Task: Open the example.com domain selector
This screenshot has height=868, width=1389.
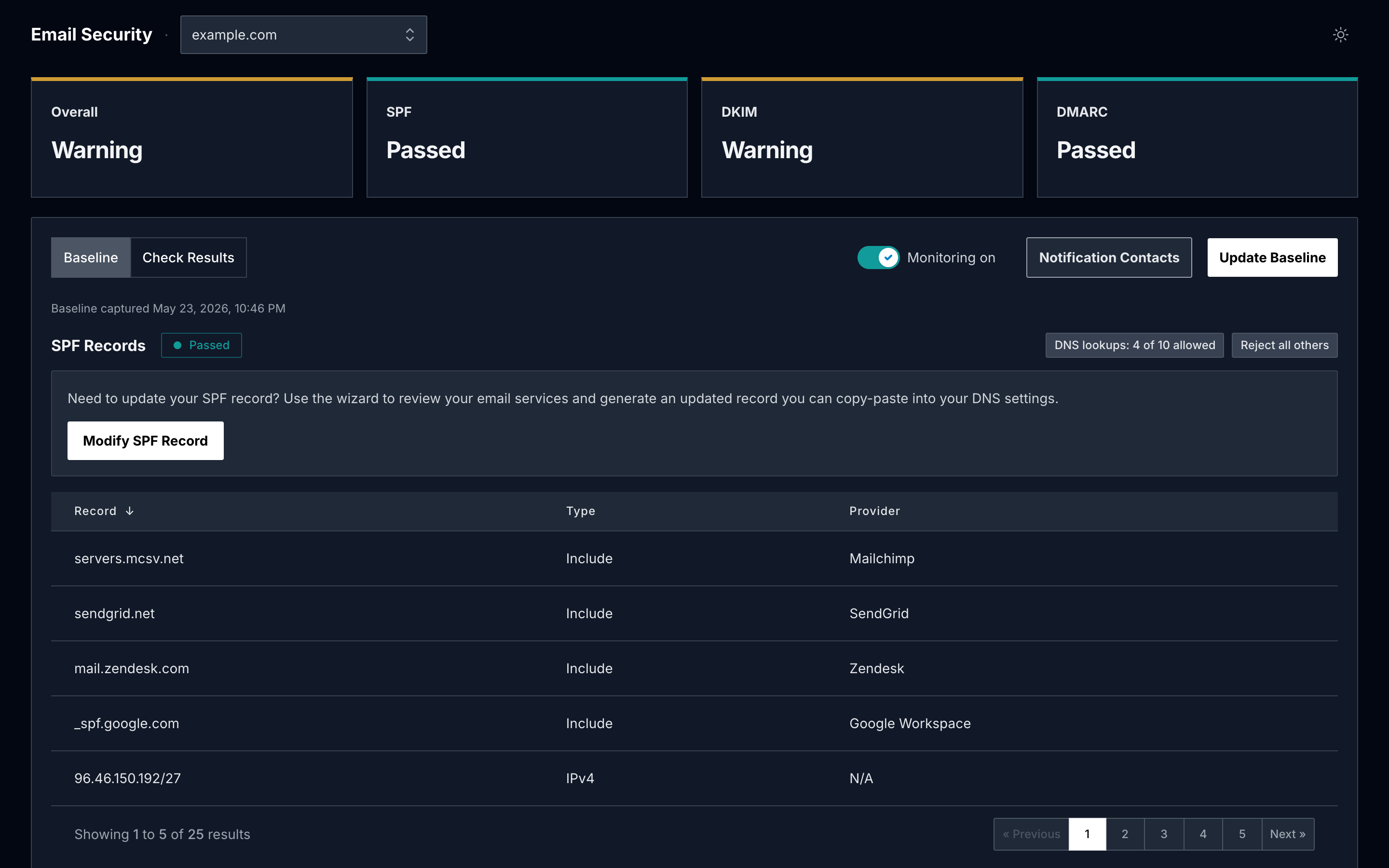Action: (304, 35)
